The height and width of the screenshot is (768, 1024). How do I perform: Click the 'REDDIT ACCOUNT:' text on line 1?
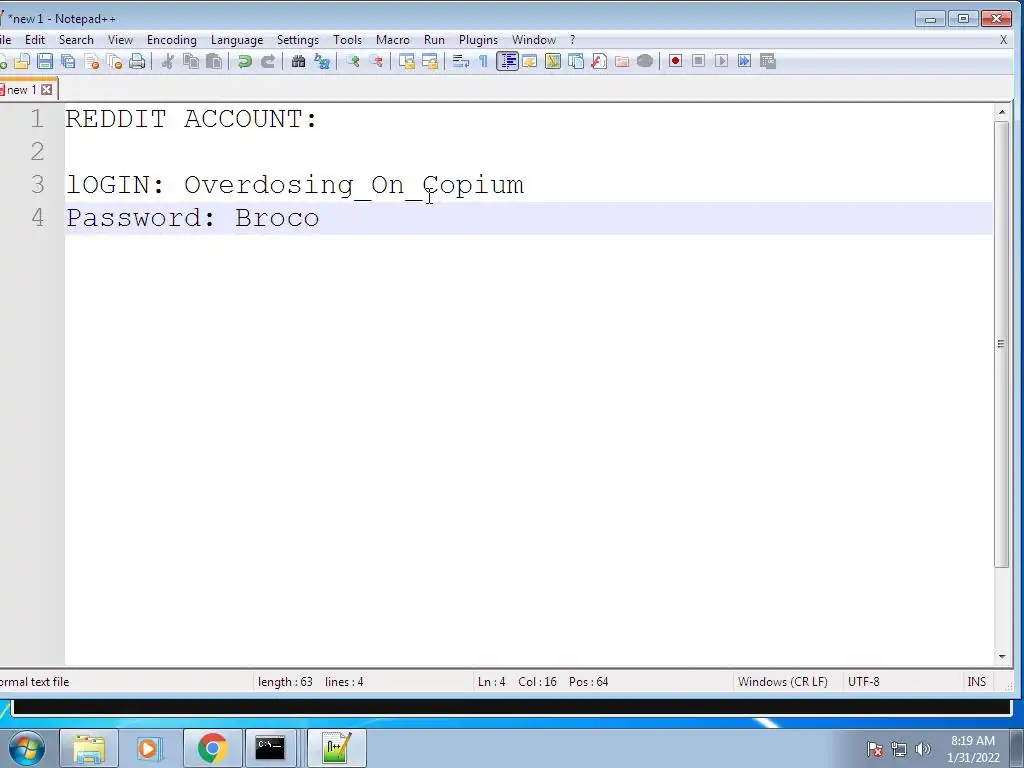[191, 119]
